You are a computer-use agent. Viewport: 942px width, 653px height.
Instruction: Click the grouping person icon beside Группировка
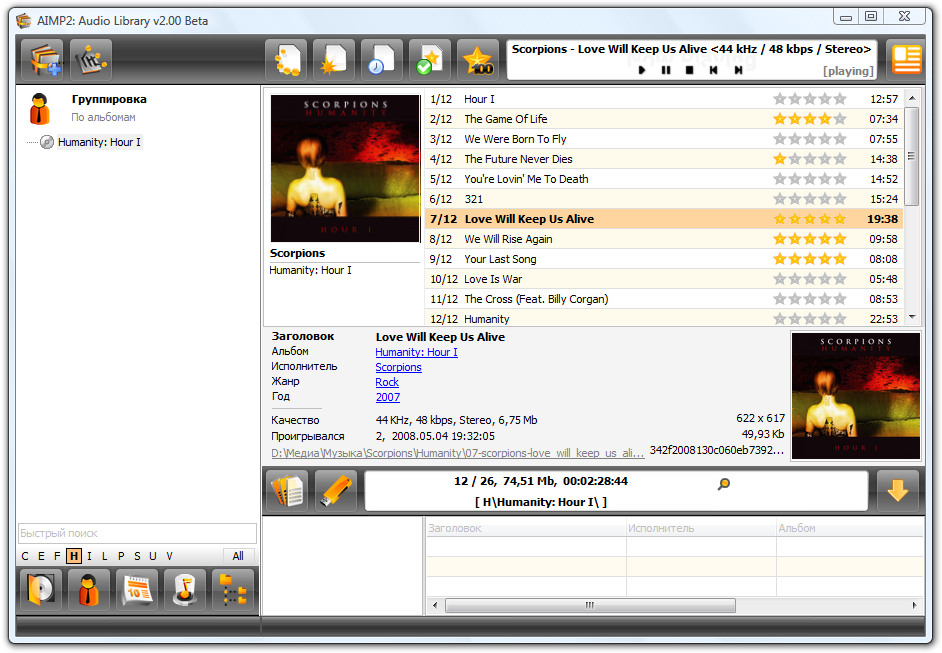click(x=40, y=108)
